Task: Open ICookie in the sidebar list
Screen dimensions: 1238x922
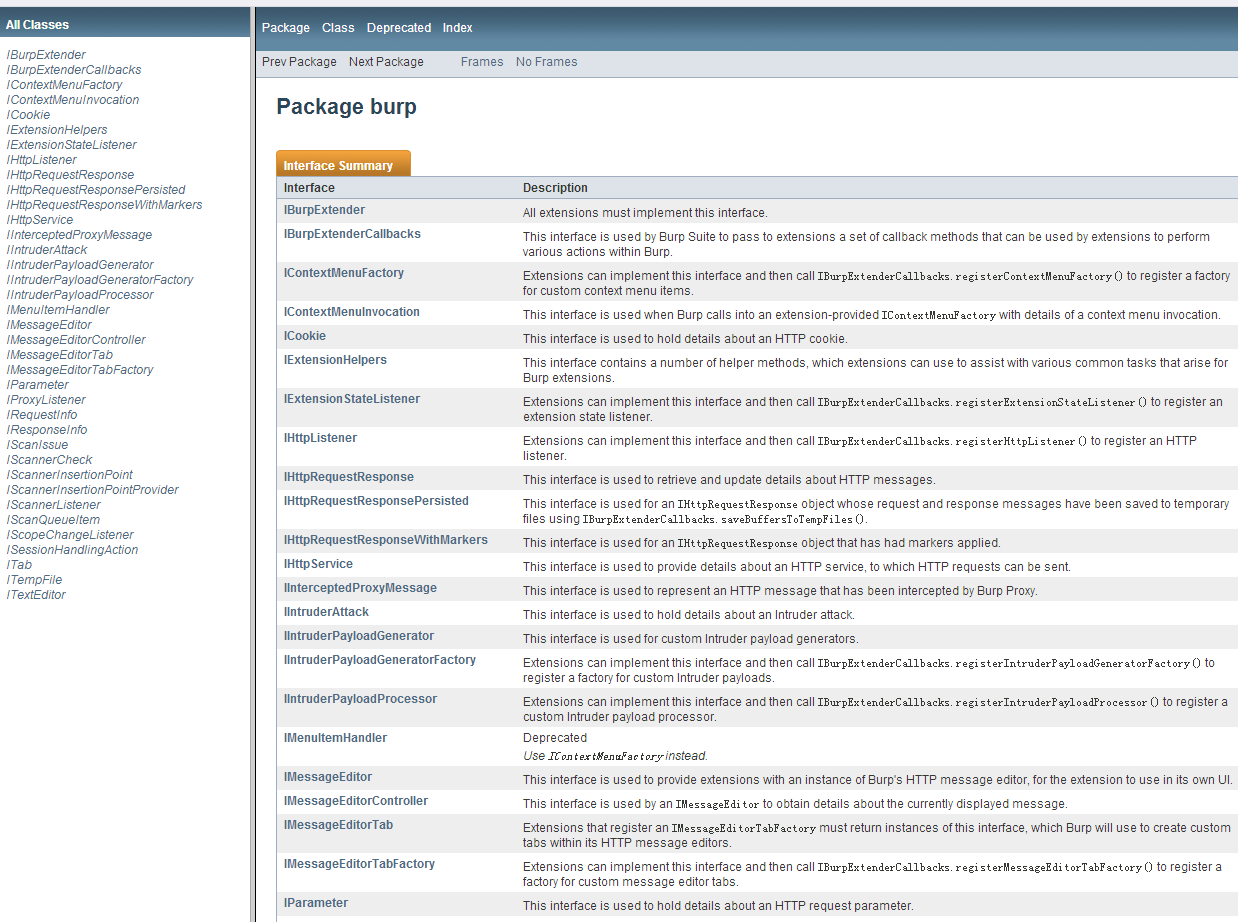Action: click(28, 115)
